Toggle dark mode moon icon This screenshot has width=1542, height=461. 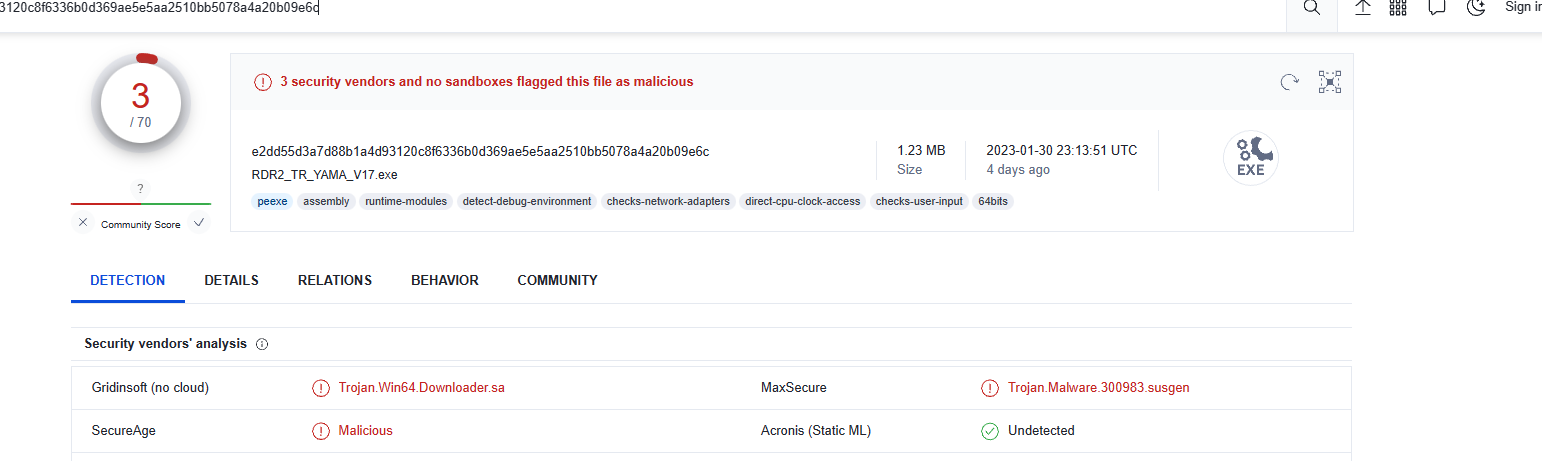pyautogui.click(x=1476, y=8)
